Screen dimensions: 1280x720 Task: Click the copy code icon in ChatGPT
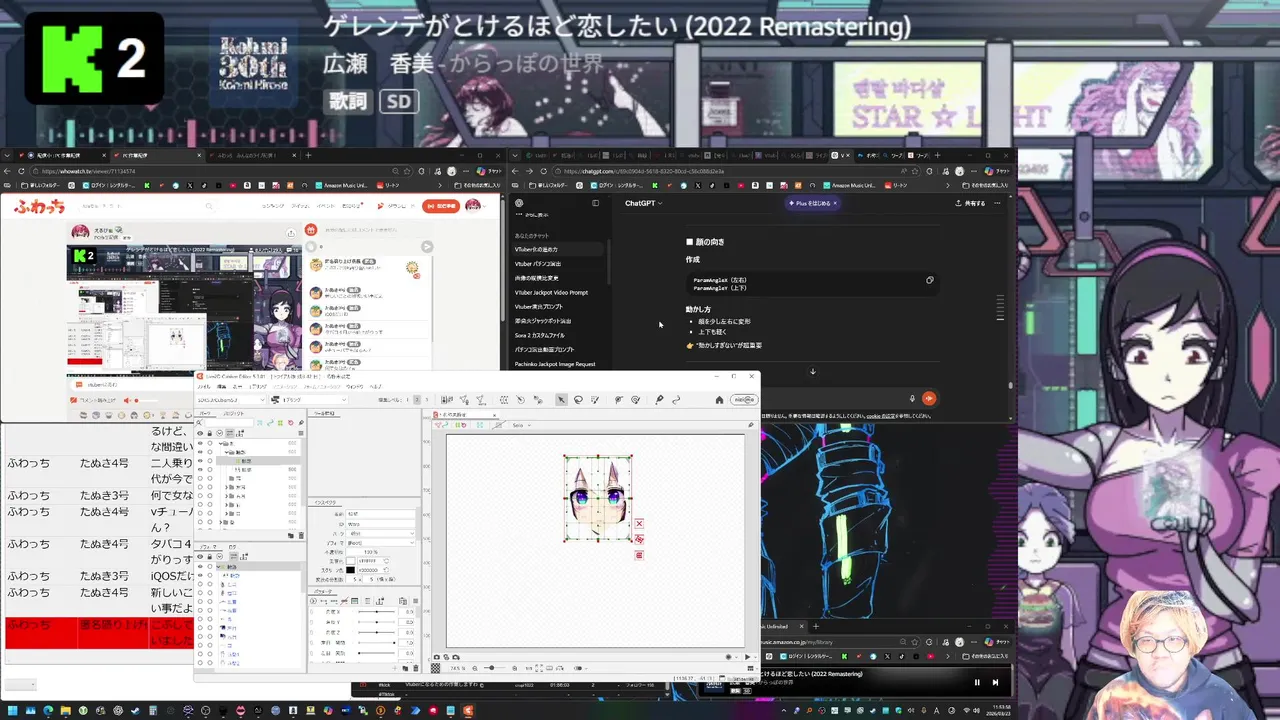point(929,280)
